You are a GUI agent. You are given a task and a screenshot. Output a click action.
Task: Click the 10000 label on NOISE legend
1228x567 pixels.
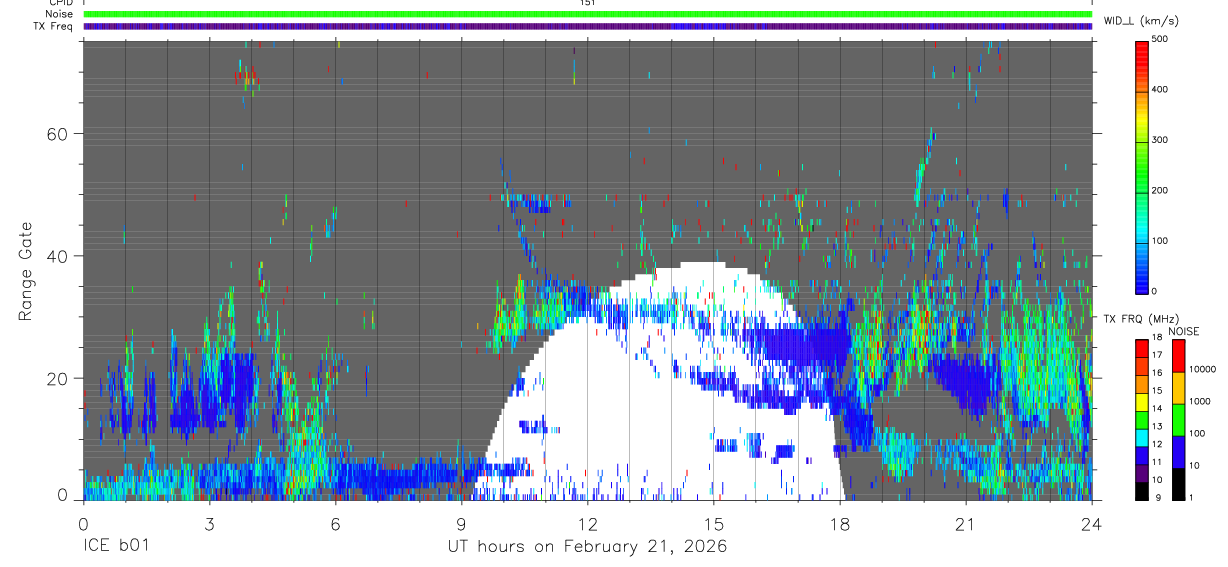[1204, 369]
